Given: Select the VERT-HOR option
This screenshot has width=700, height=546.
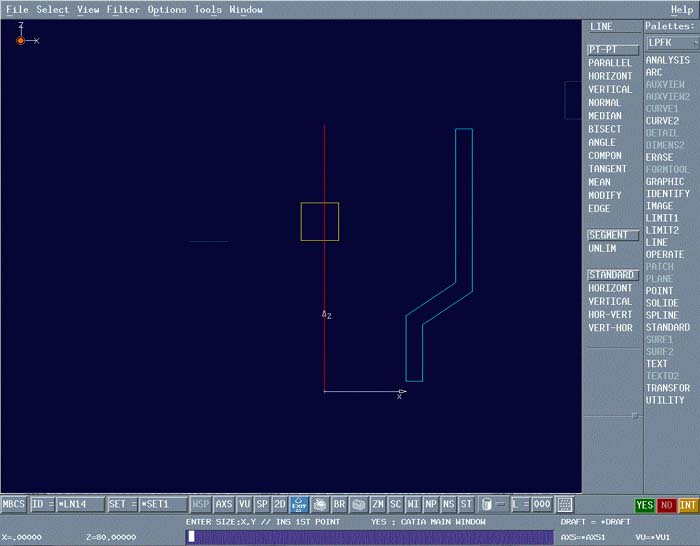Looking at the screenshot, I should [610, 328].
